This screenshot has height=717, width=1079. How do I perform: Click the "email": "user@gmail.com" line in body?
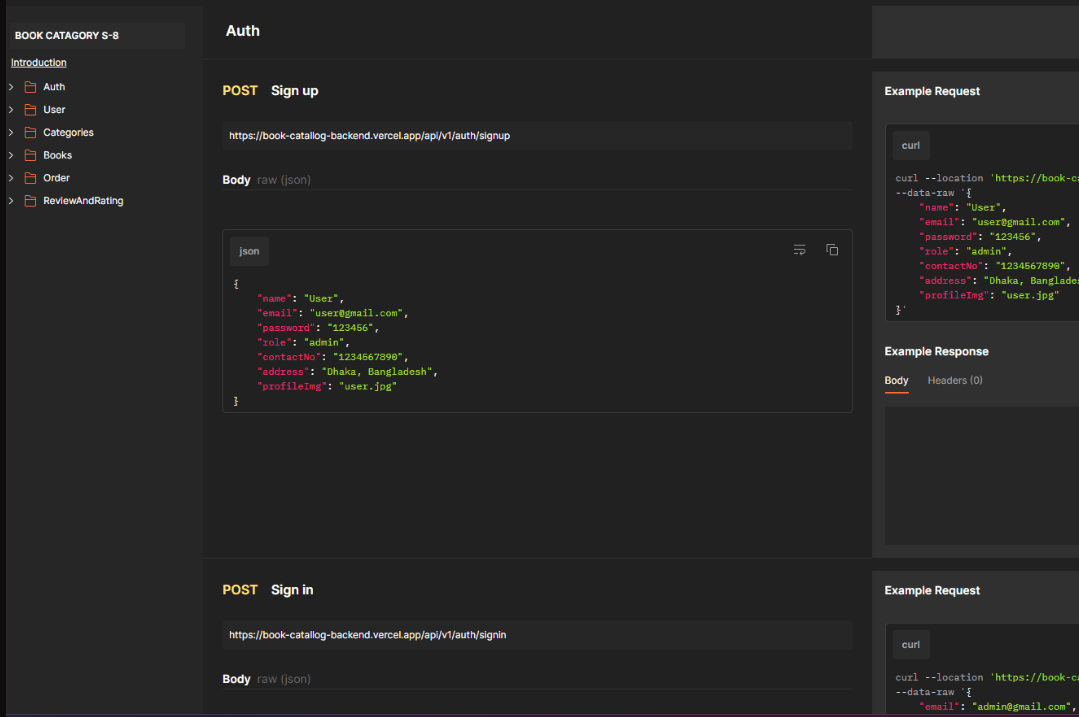tap(333, 313)
